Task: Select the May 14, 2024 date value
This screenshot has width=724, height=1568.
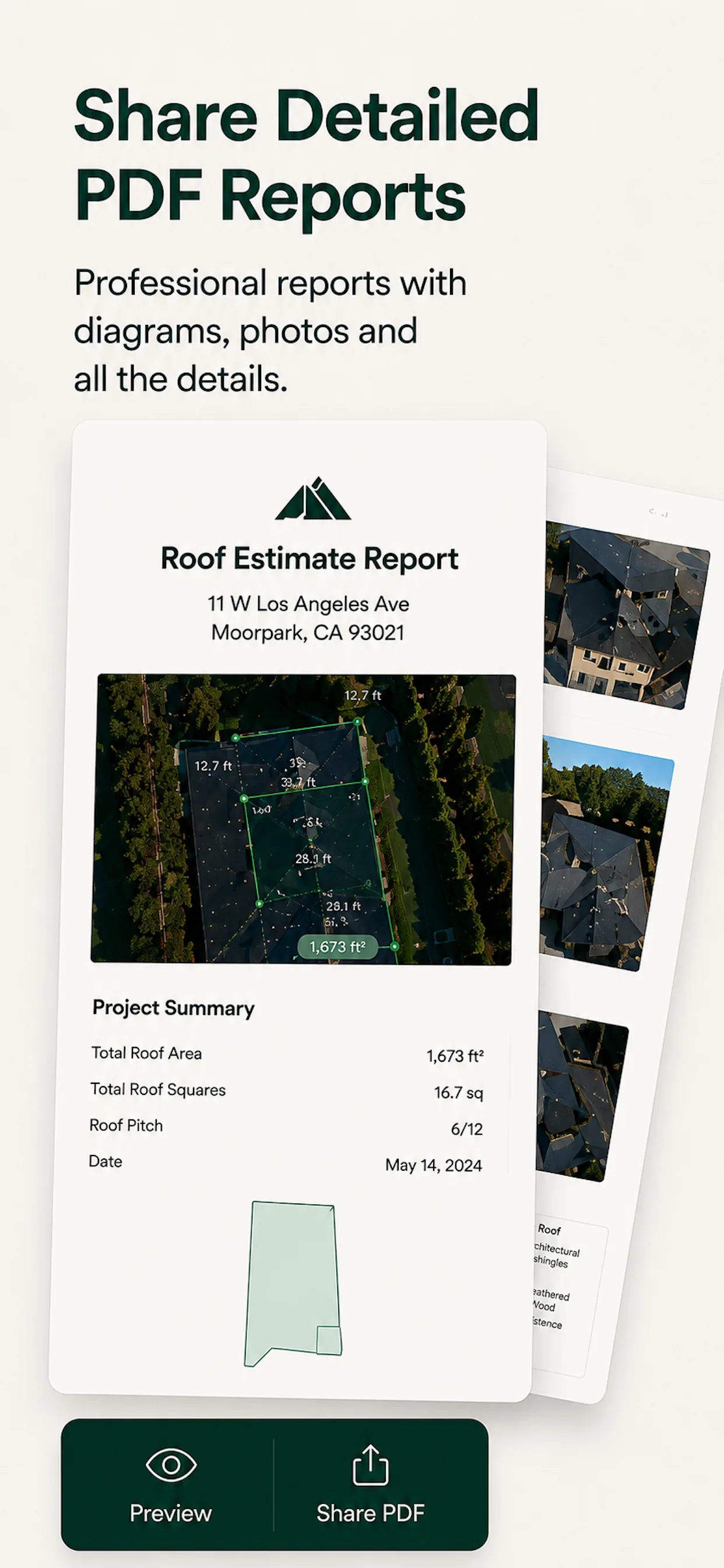Action: pyautogui.click(x=434, y=1165)
